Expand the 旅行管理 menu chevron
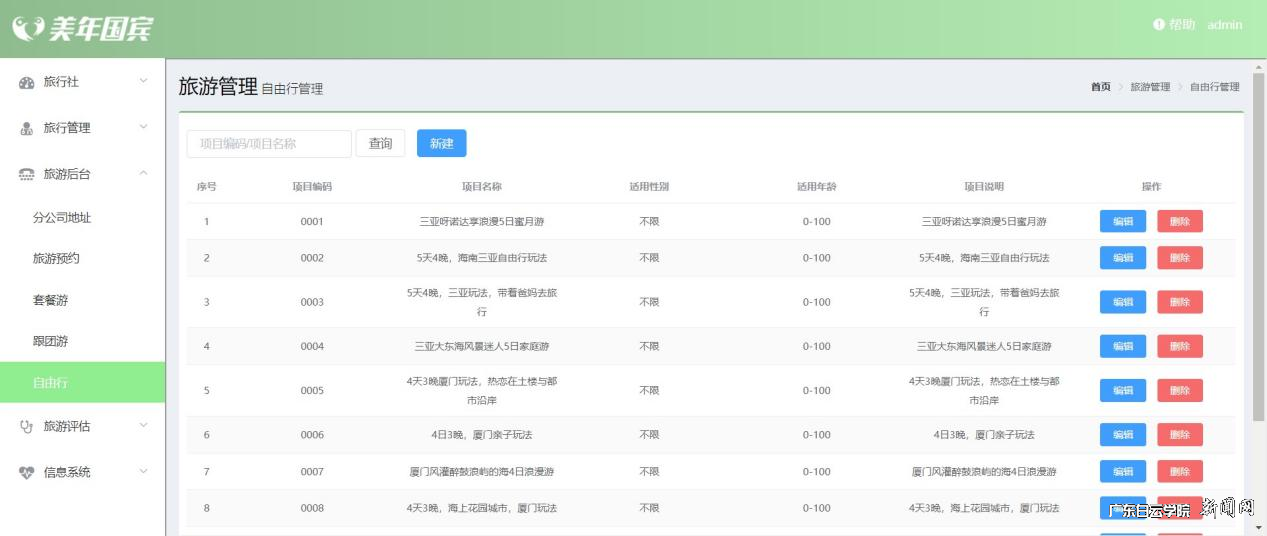Viewport: 1267px width, 536px height. [143, 127]
